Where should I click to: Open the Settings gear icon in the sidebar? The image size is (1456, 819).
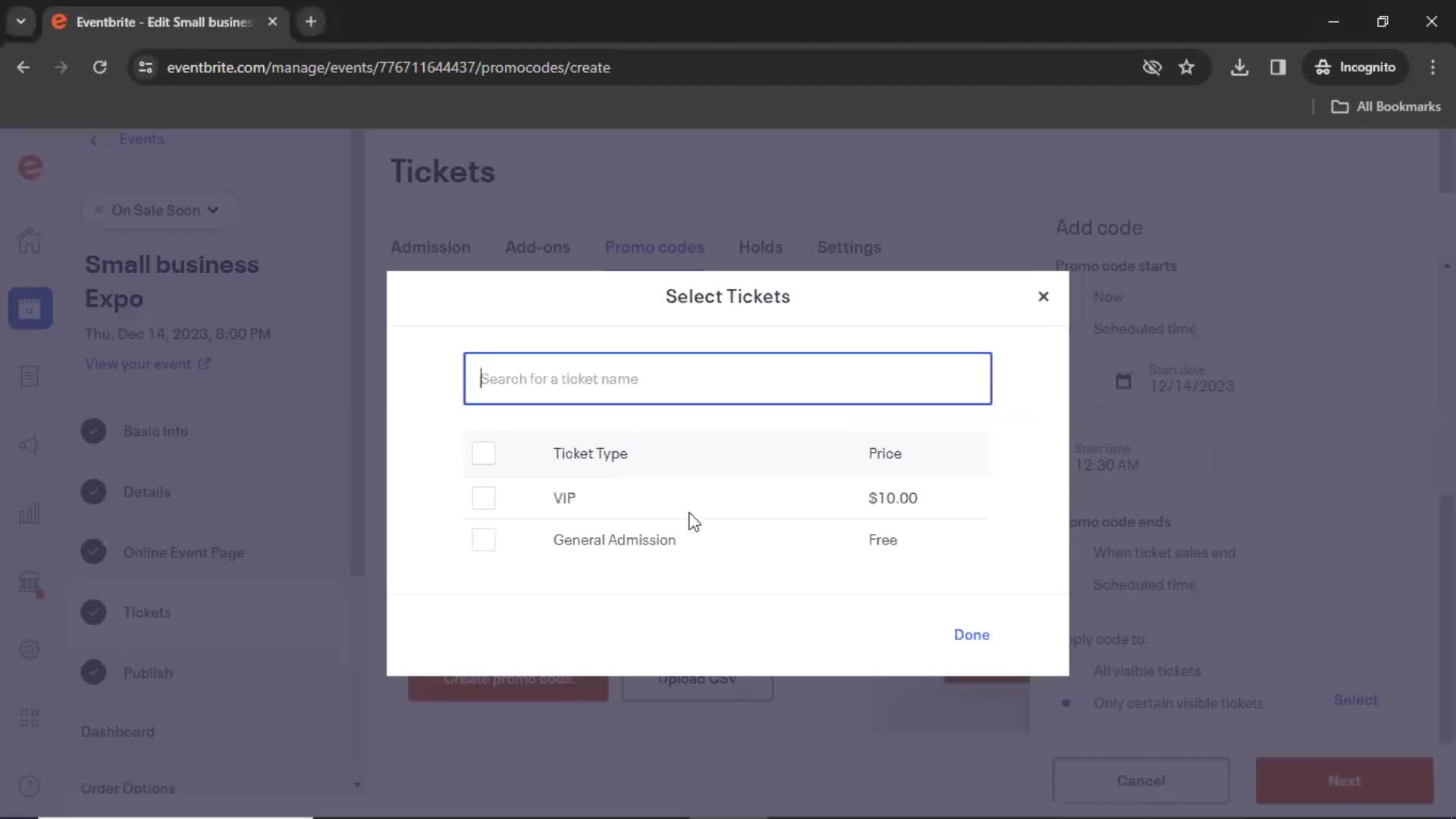click(x=30, y=649)
